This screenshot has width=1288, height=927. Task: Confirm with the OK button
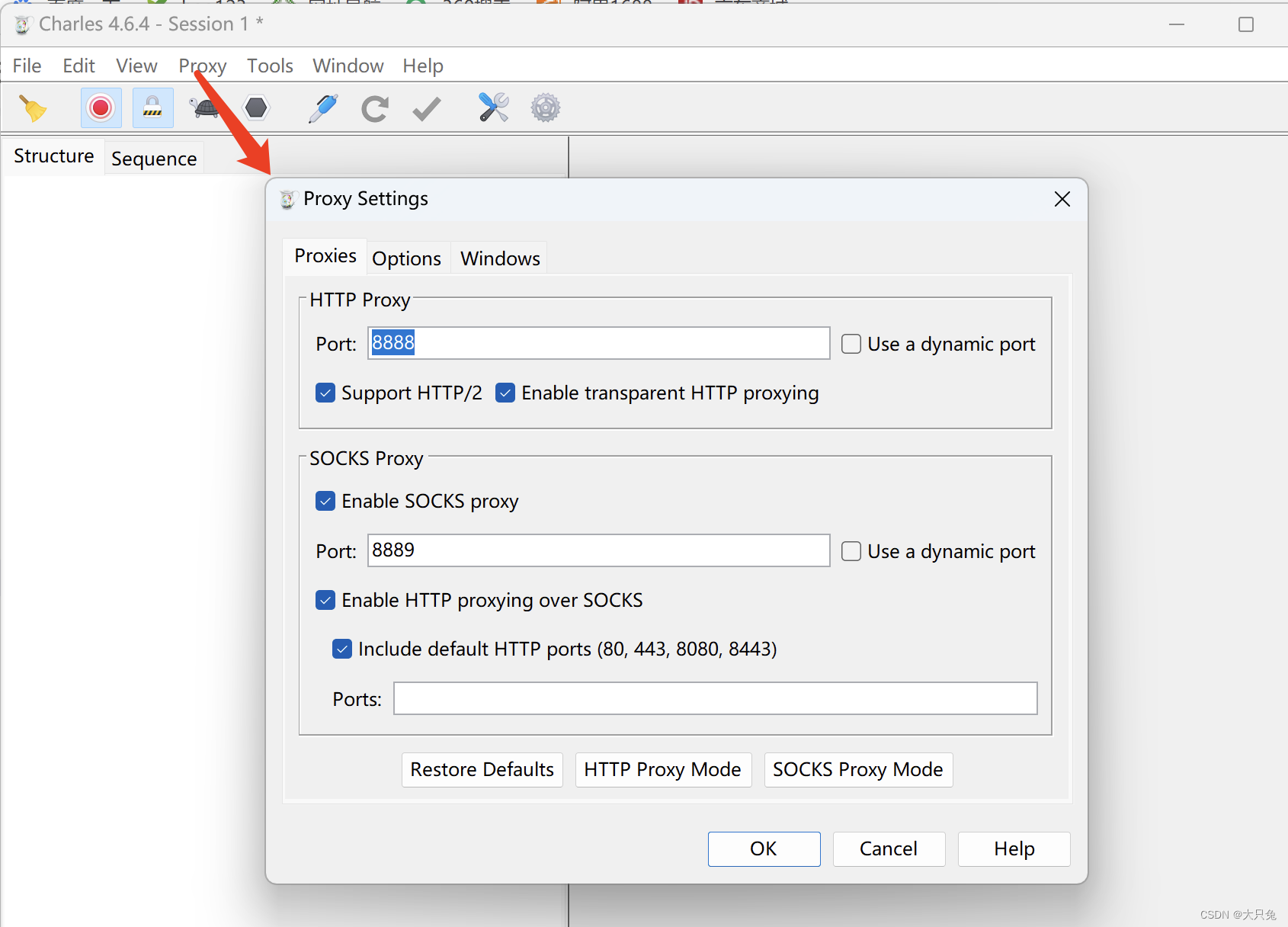(x=764, y=848)
